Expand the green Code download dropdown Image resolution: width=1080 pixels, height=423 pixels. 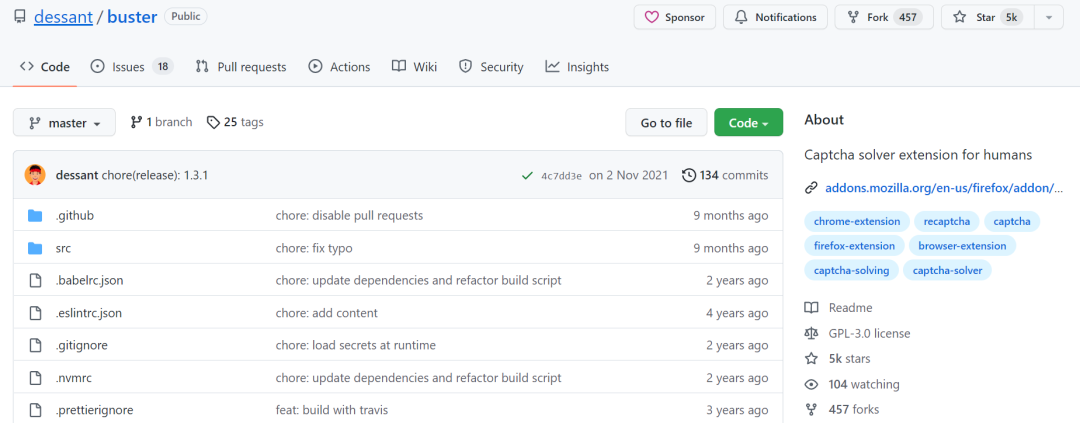click(748, 123)
